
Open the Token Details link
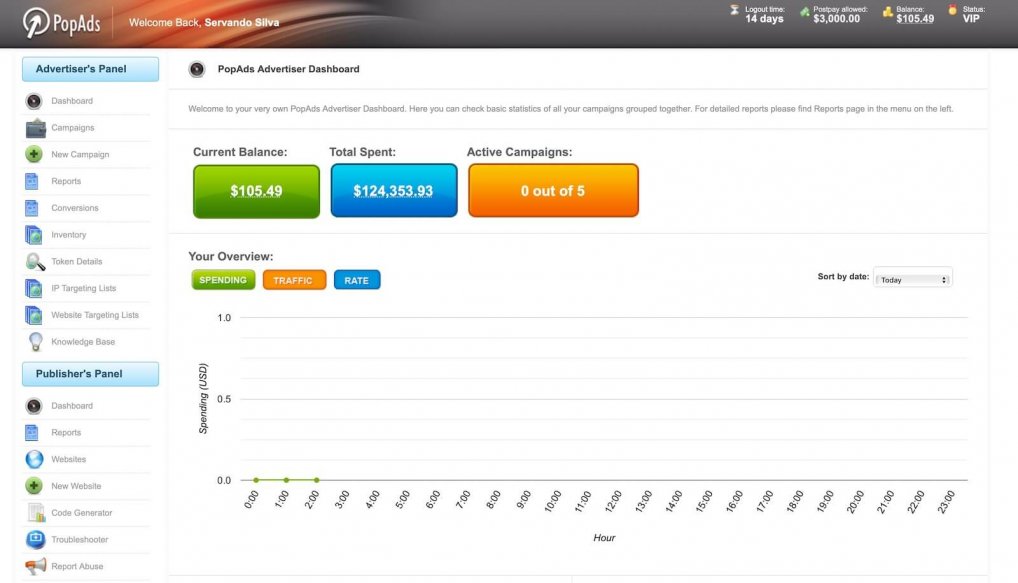pyautogui.click(x=77, y=262)
